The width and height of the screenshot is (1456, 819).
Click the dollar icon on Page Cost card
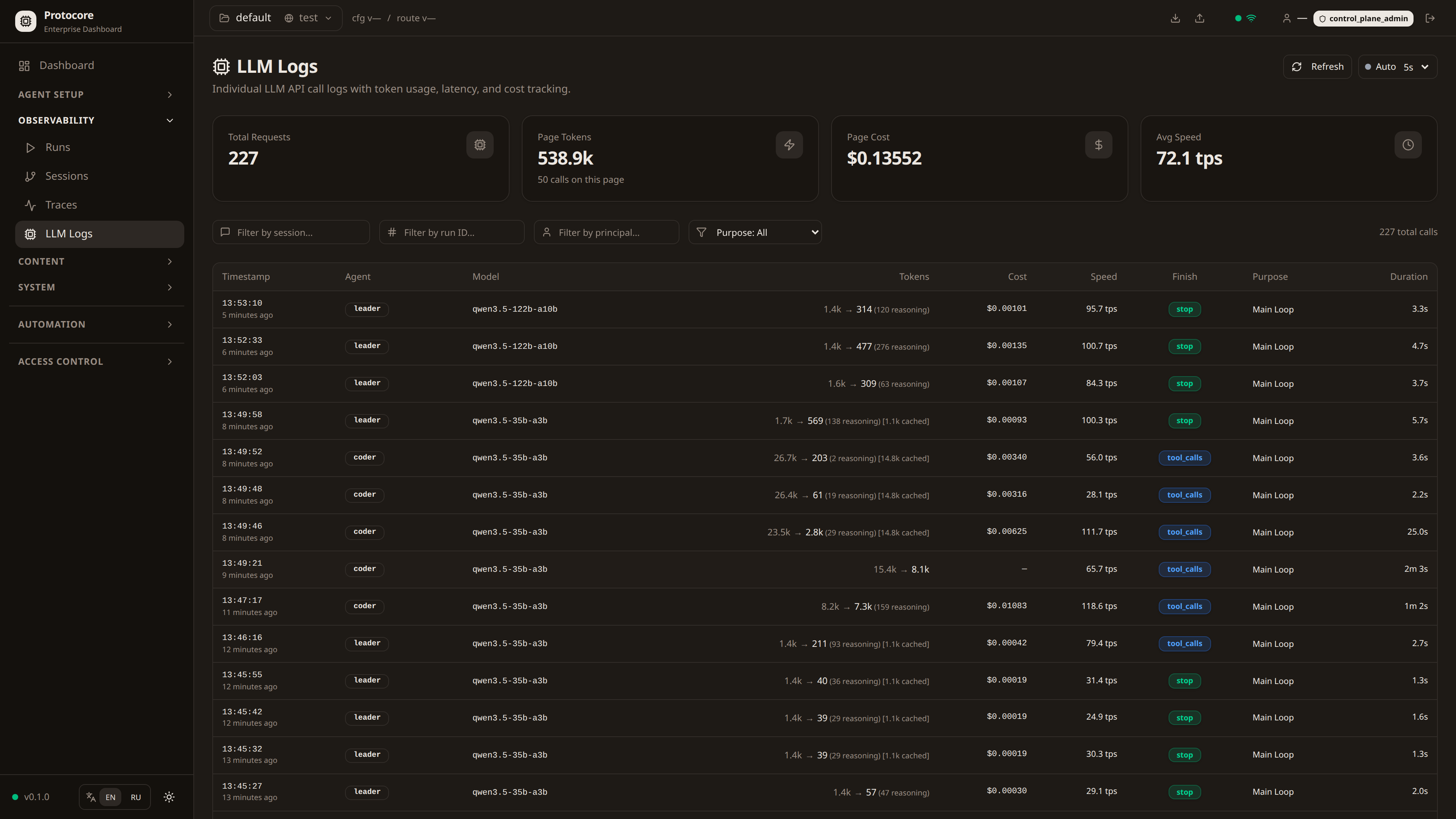[x=1098, y=145]
